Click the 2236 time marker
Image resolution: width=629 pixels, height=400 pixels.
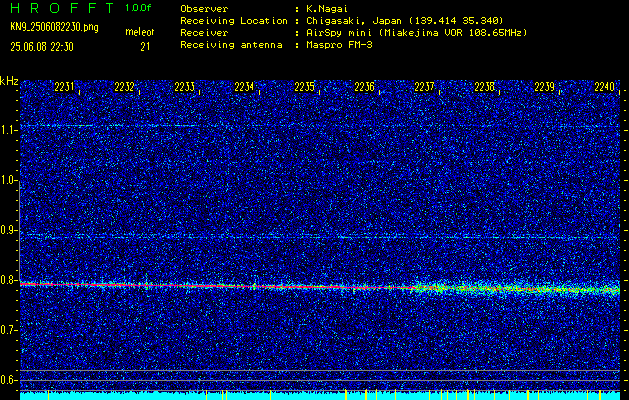[x=365, y=87]
